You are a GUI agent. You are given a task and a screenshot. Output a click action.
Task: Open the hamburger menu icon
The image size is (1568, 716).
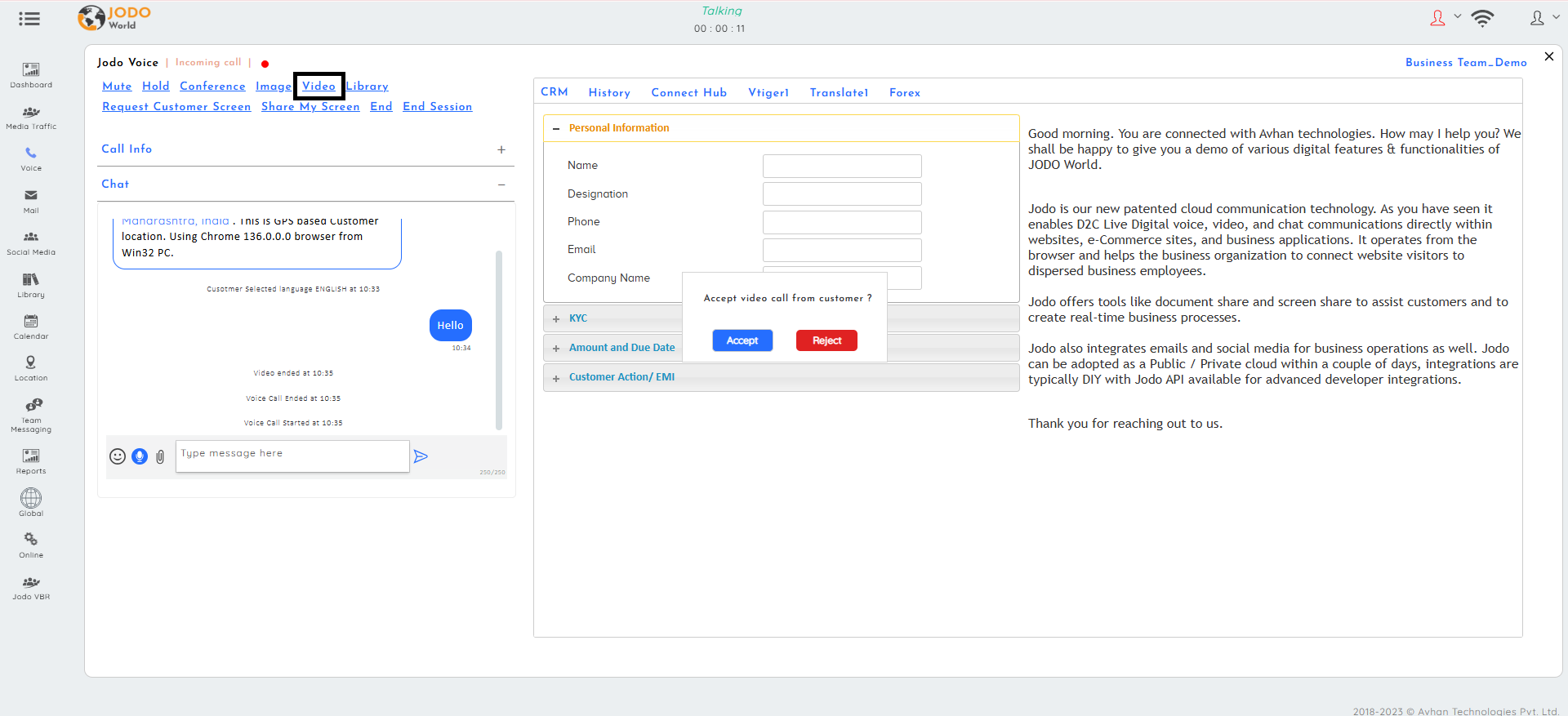click(29, 19)
